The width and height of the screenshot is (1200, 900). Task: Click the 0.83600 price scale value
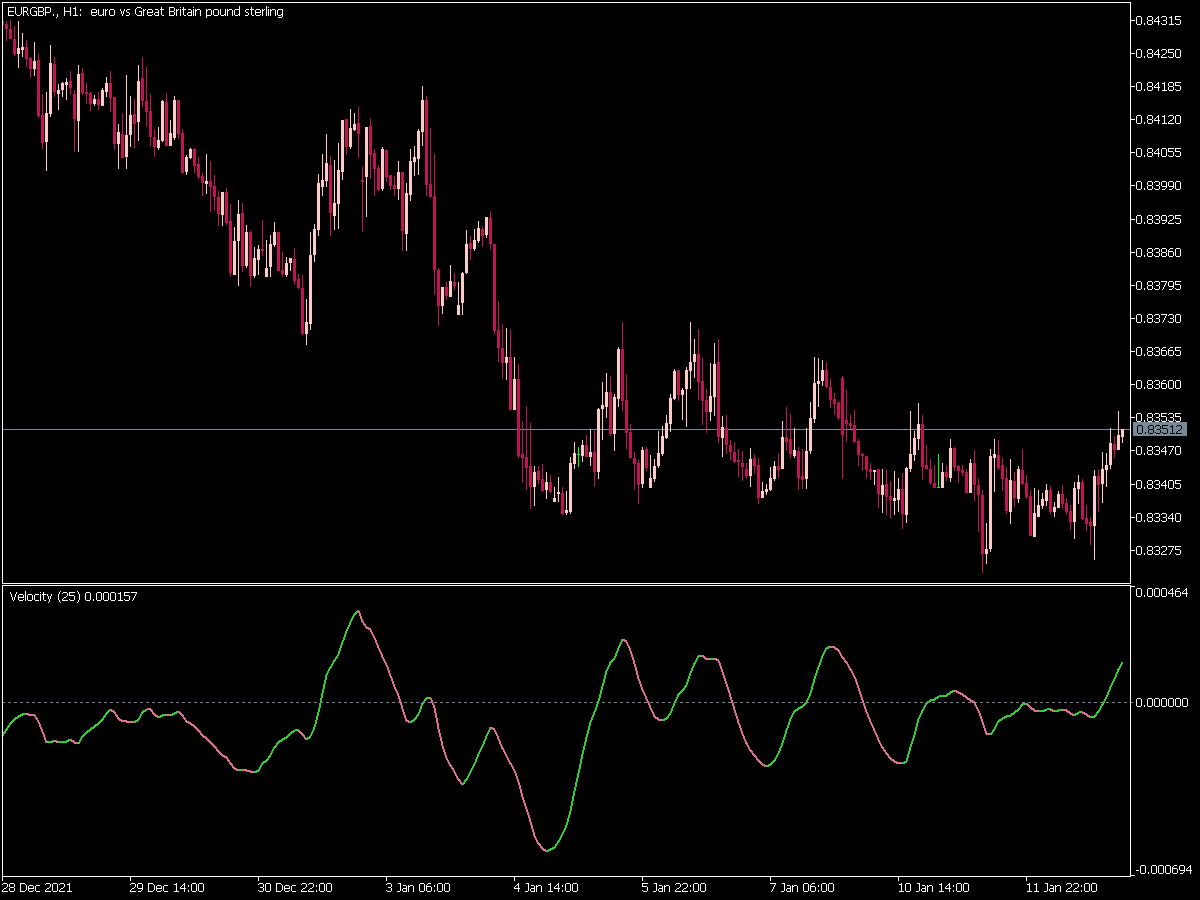[x=1160, y=384]
